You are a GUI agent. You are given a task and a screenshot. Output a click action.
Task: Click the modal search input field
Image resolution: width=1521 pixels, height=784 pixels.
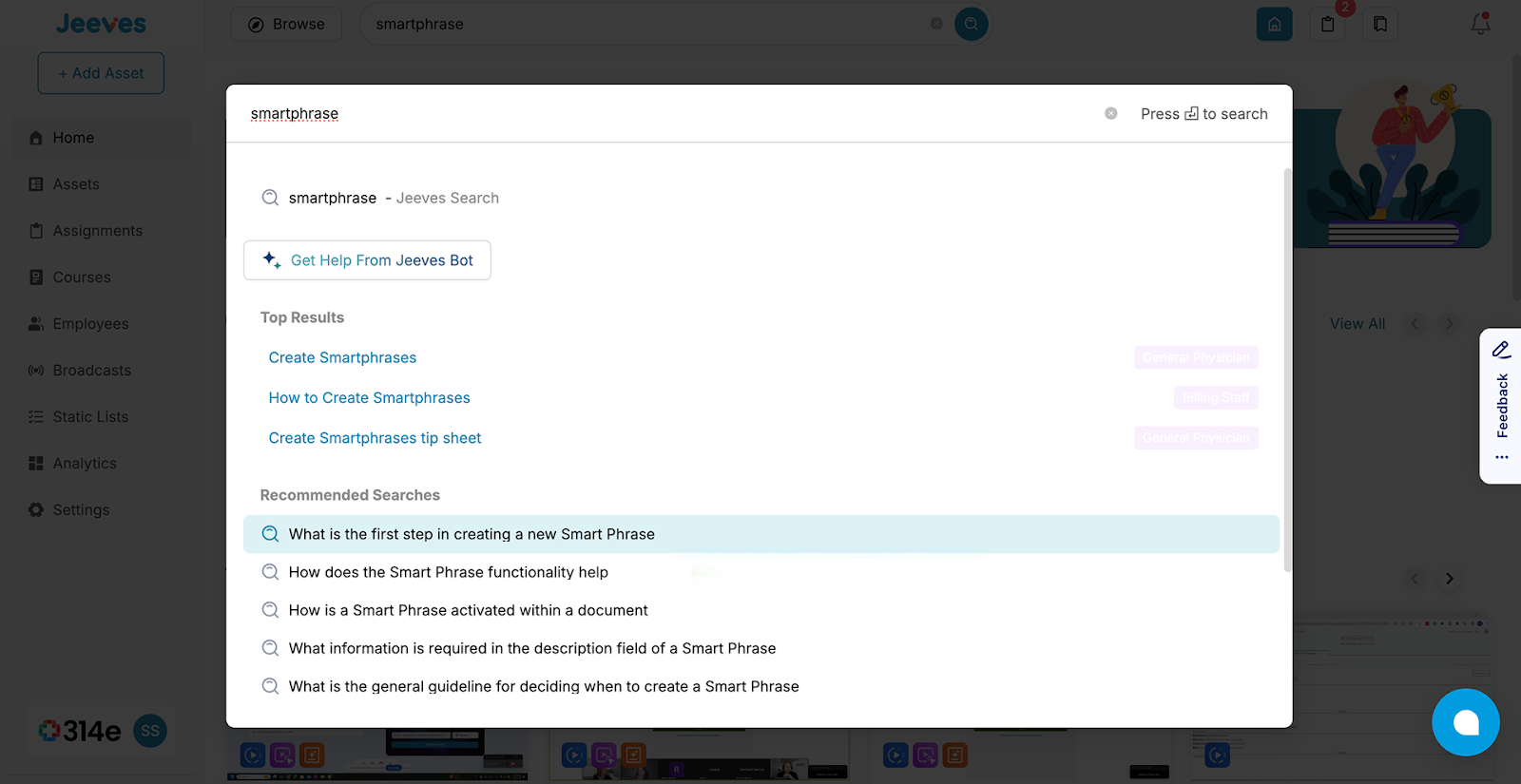[x=665, y=114]
